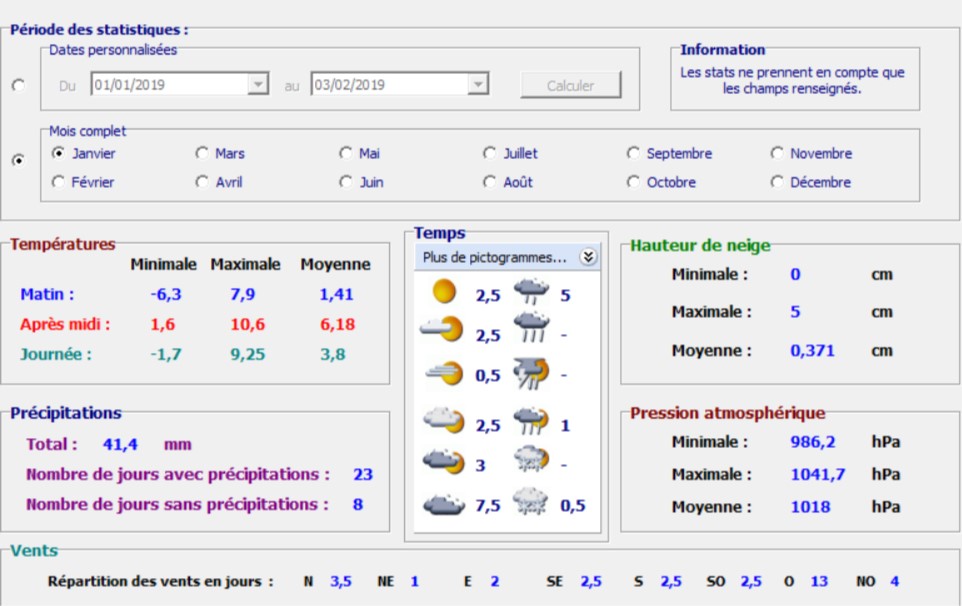The height and width of the screenshot is (606, 962).
Task: Click the snow height minimale value 0
Action: pos(795,274)
